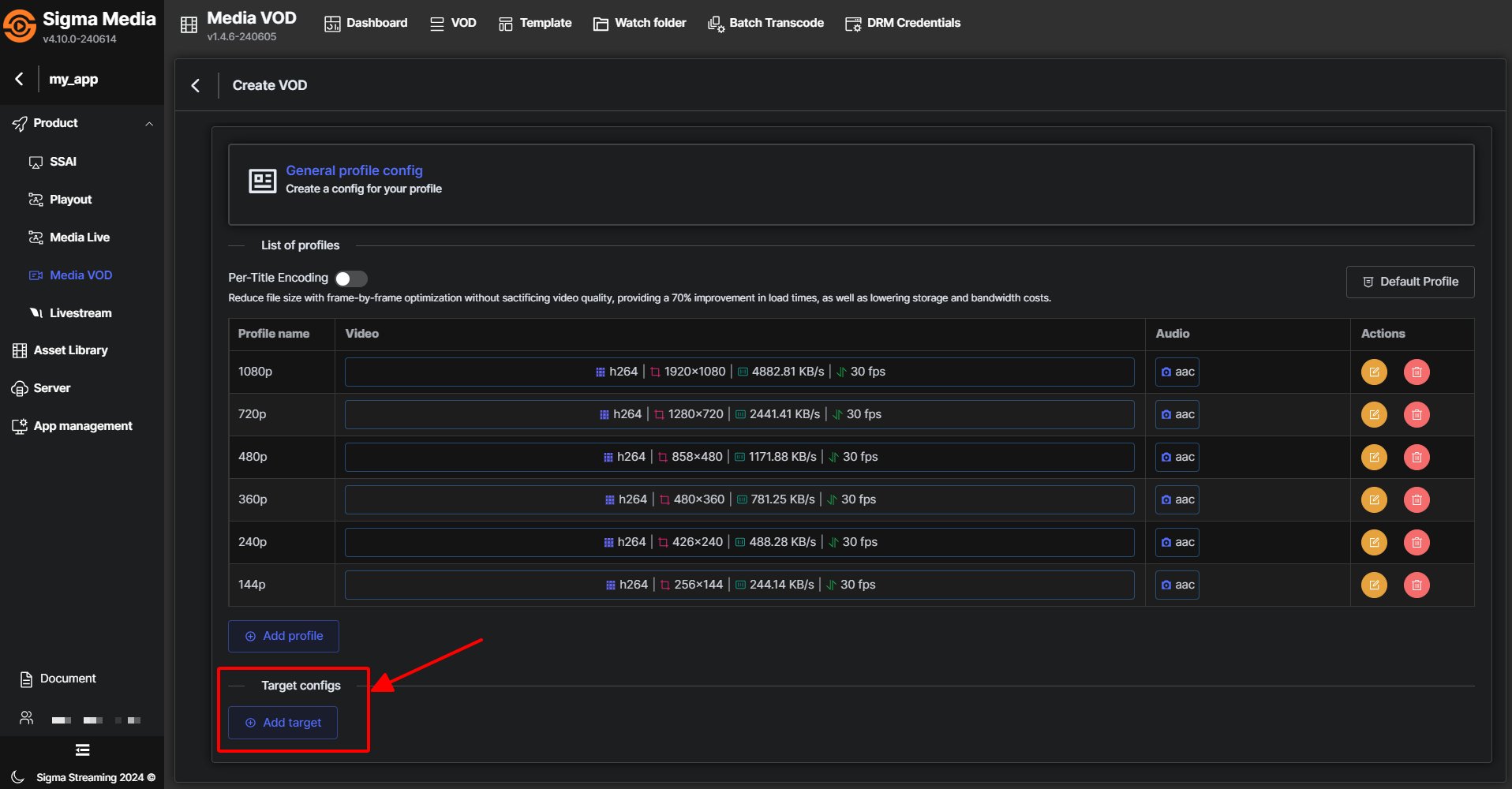Open the Dashboard tab
Viewport: 1512px width, 789px height.
coord(366,23)
